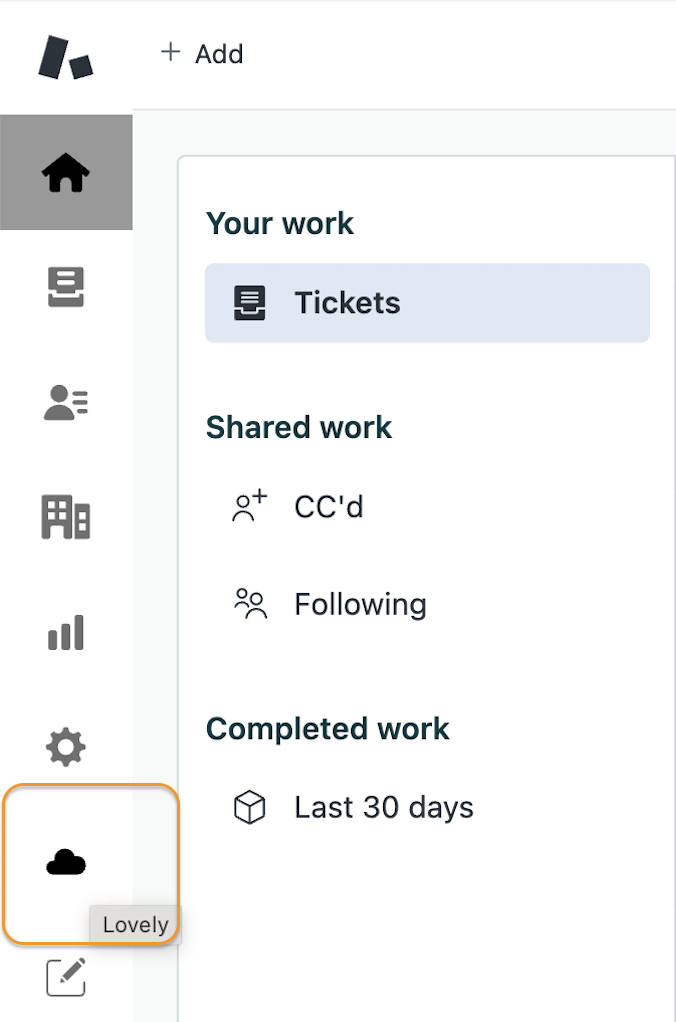The height and width of the screenshot is (1022, 676).
Task: Open the Admin gear icon
Action: pos(66,747)
